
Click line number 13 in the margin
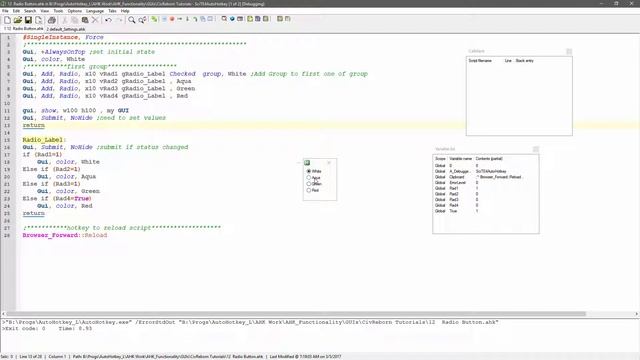[7, 125]
